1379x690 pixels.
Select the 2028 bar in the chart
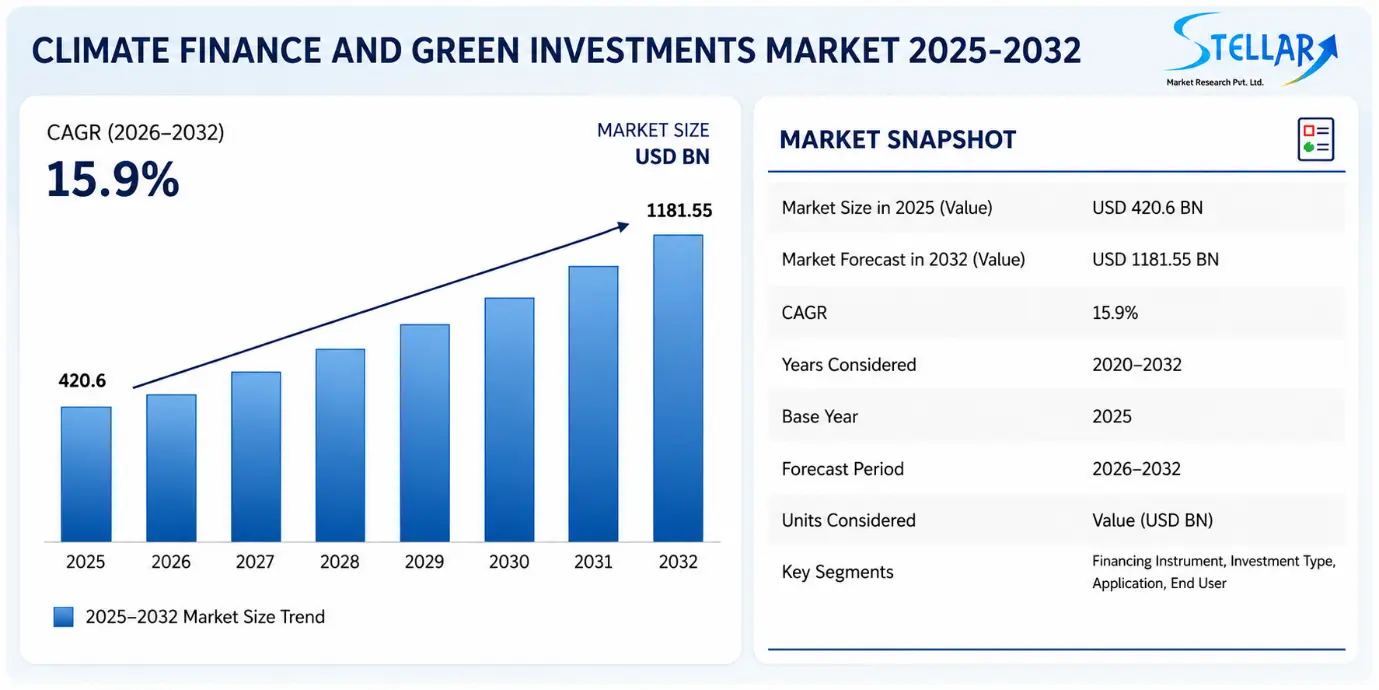point(340,445)
